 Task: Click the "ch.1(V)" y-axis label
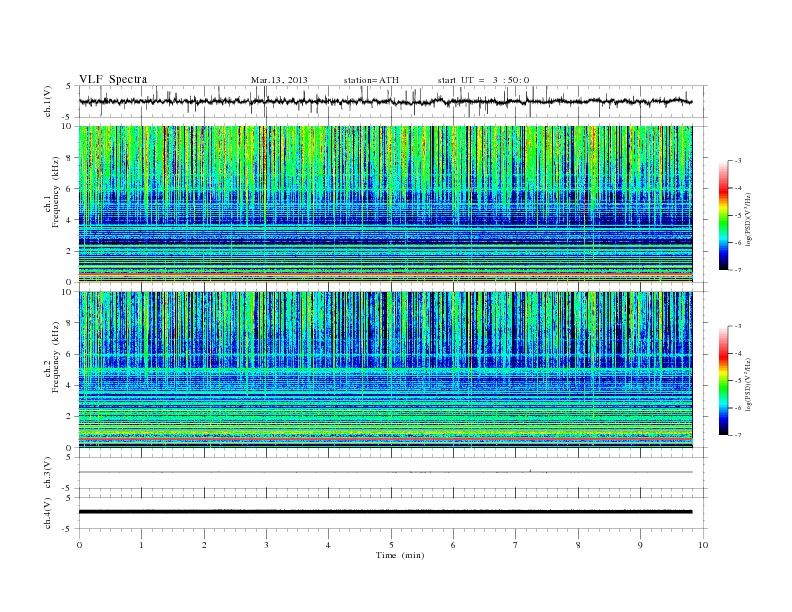(48, 101)
